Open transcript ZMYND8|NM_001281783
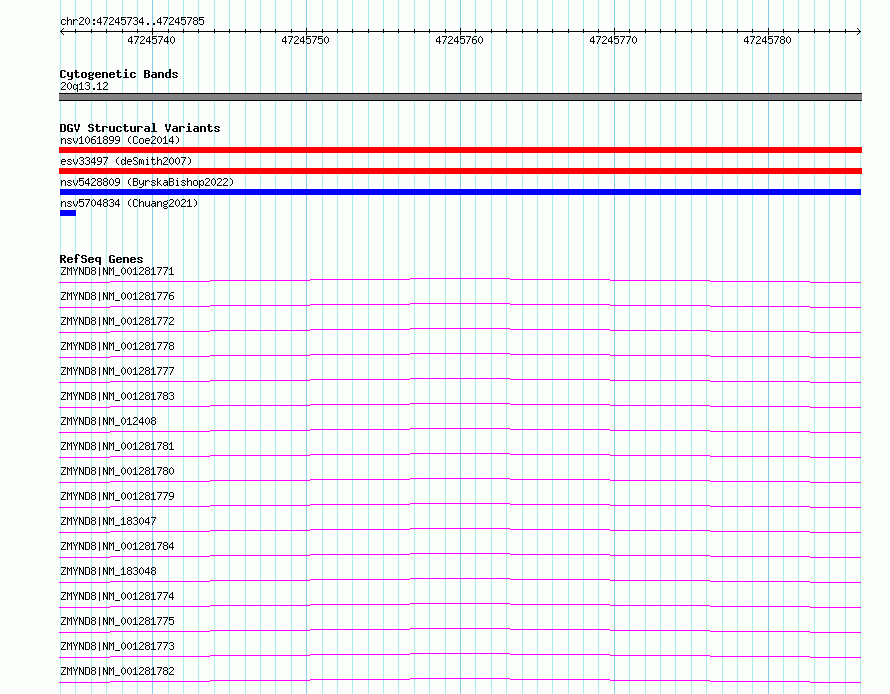The width and height of the screenshot is (890, 694). 117,396
